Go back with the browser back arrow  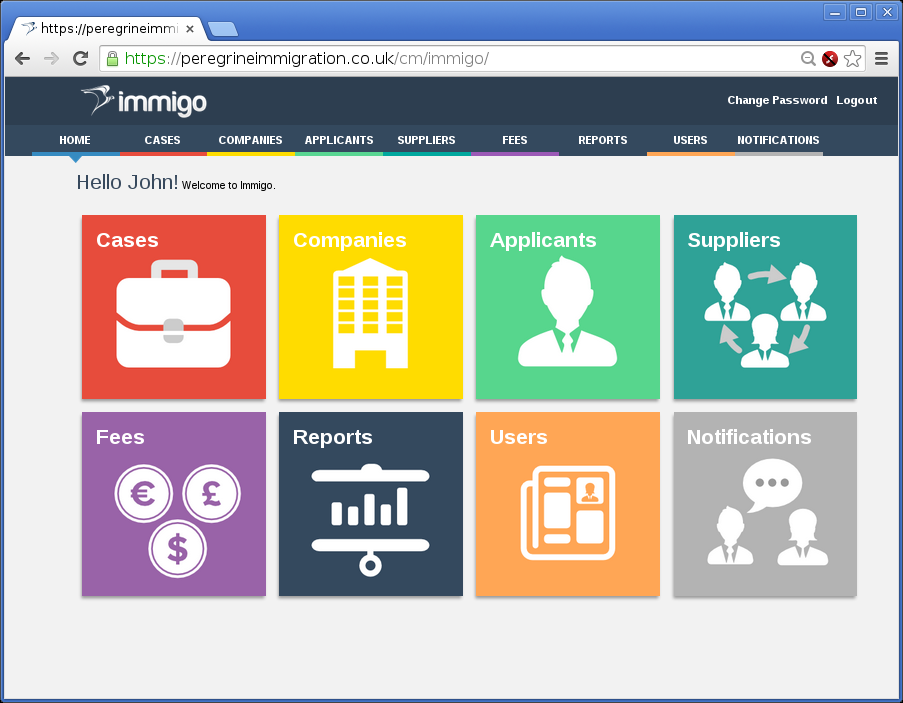(x=22, y=58)
